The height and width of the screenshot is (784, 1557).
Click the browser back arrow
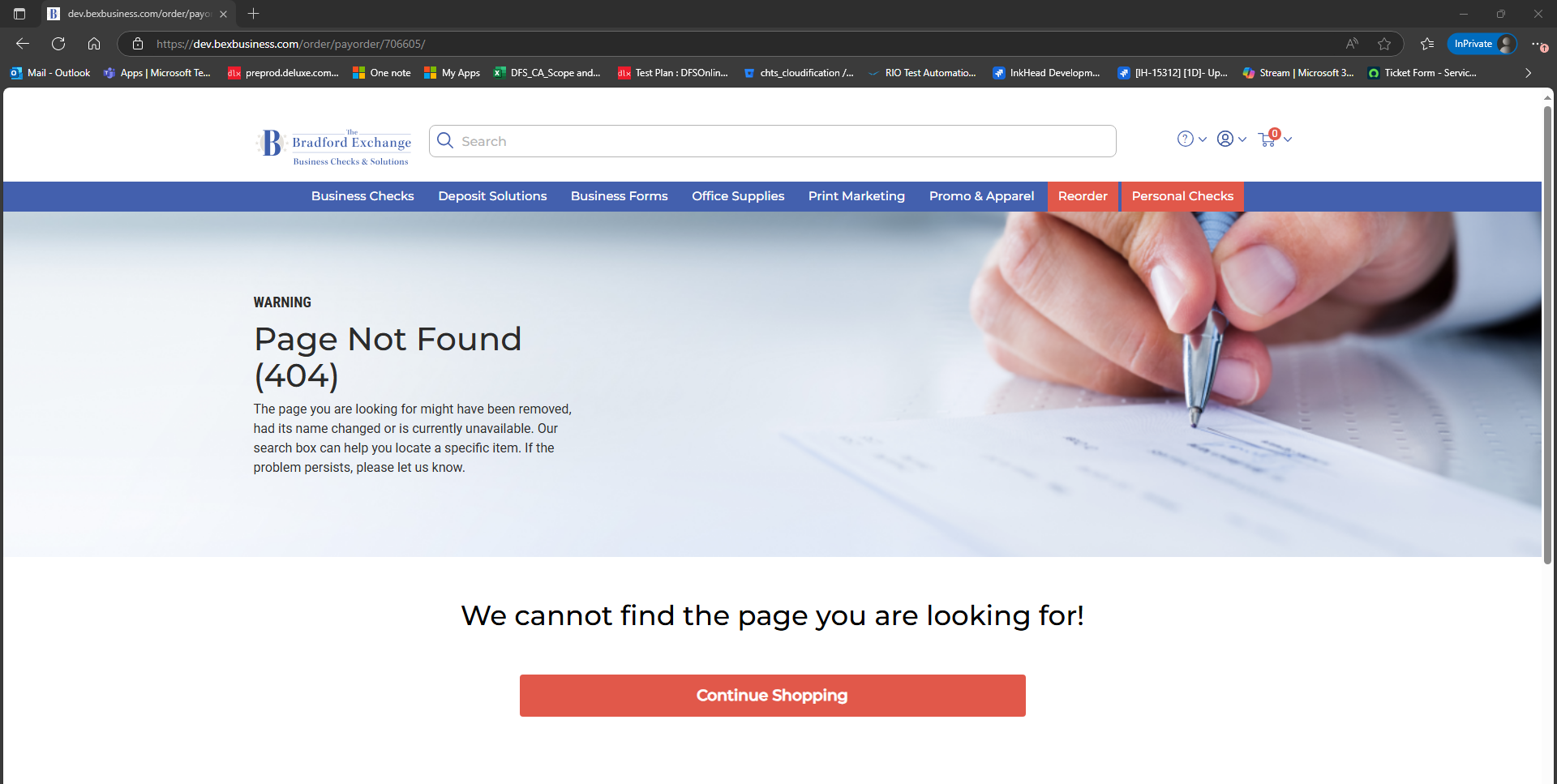click(x=23, y=44)
